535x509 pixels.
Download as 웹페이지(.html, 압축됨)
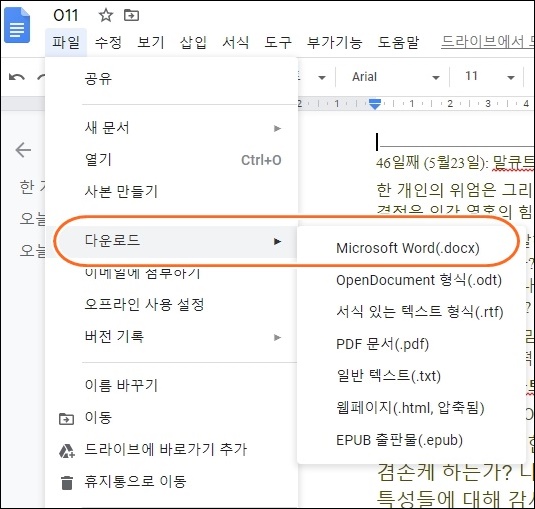point(411,408)
